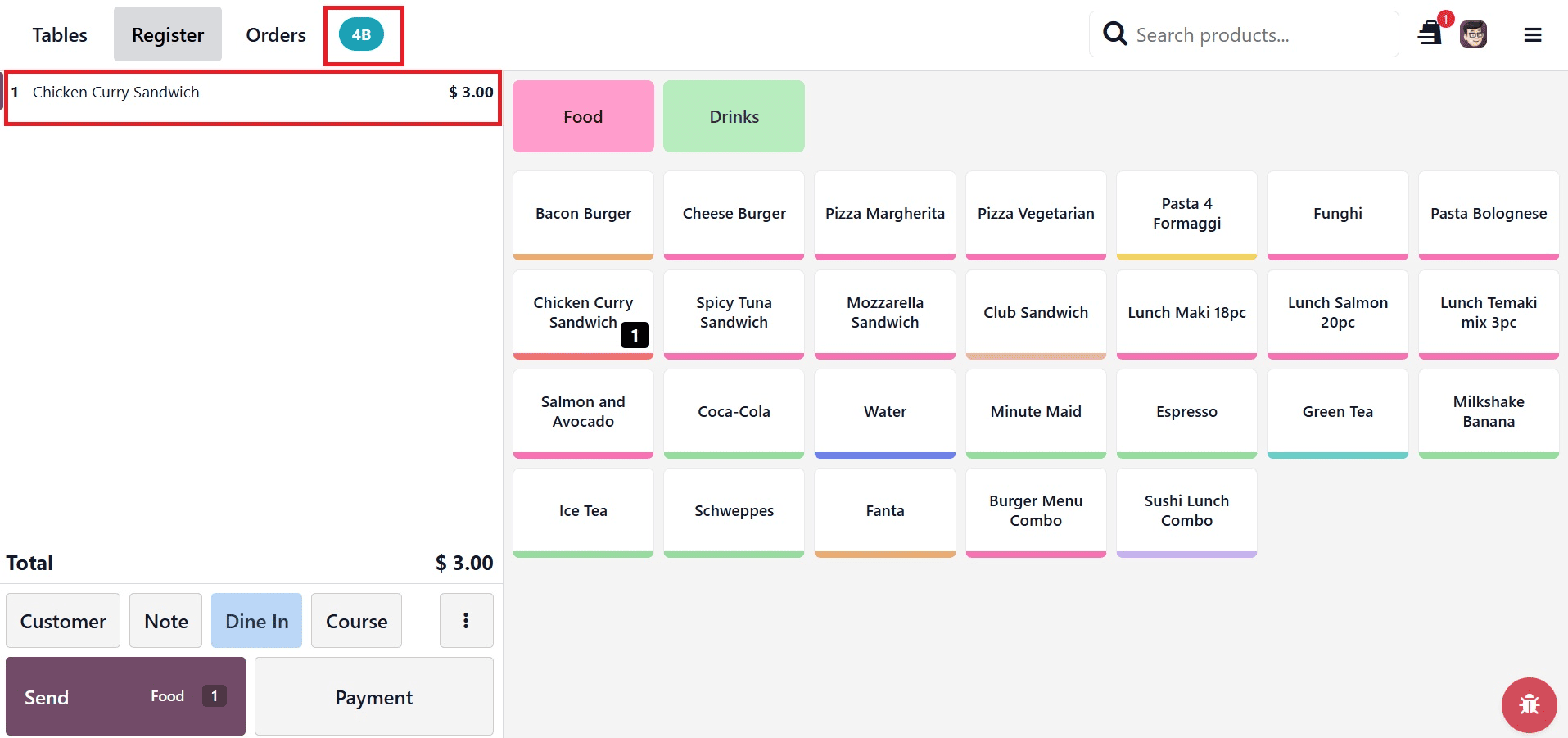Click the red debug bug icon
Image resolution: width=1568 pixels, height=738 pixels.
pos(1529,704)
